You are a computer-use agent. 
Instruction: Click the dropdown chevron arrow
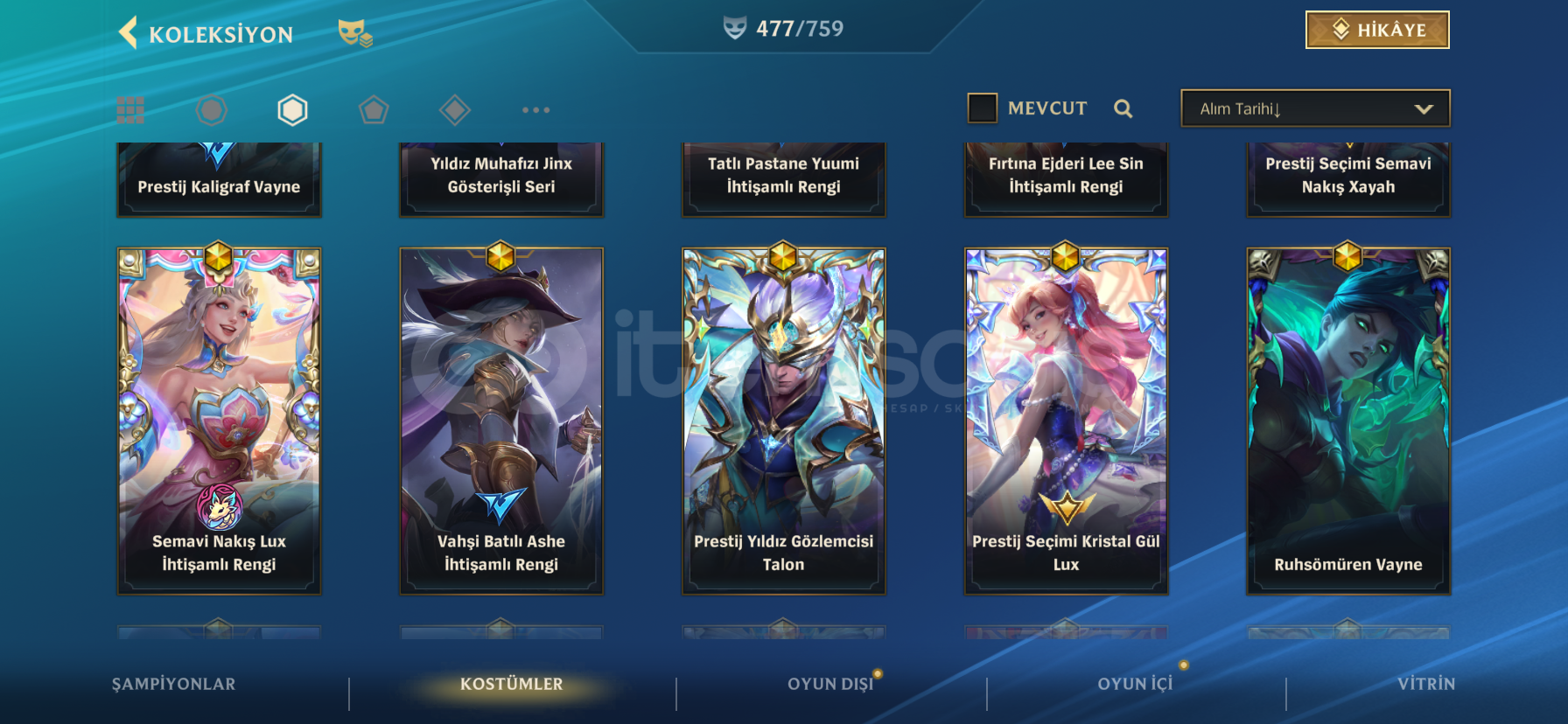(x=1424, y=109)
